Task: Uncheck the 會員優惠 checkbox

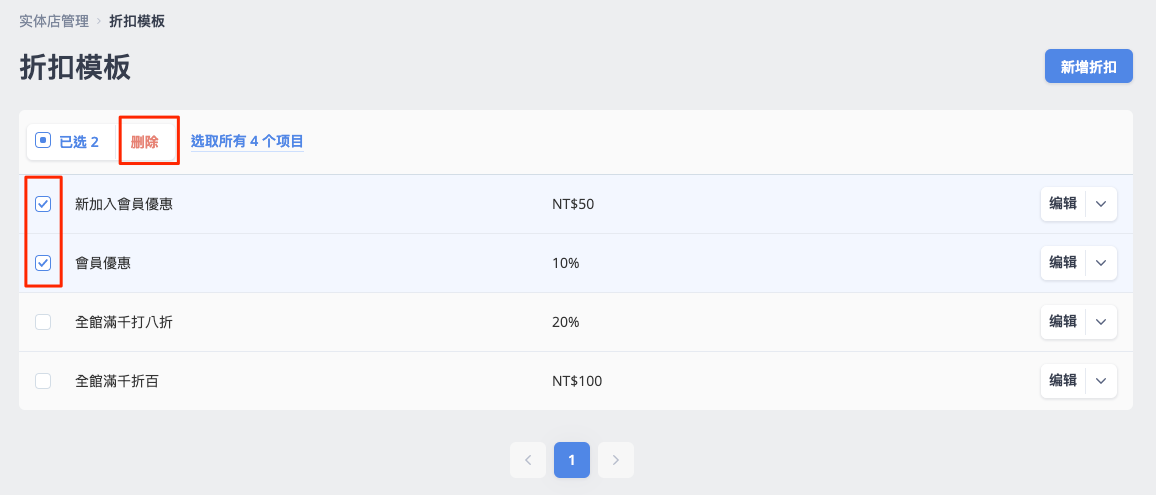Action: [x=43, y=263]
